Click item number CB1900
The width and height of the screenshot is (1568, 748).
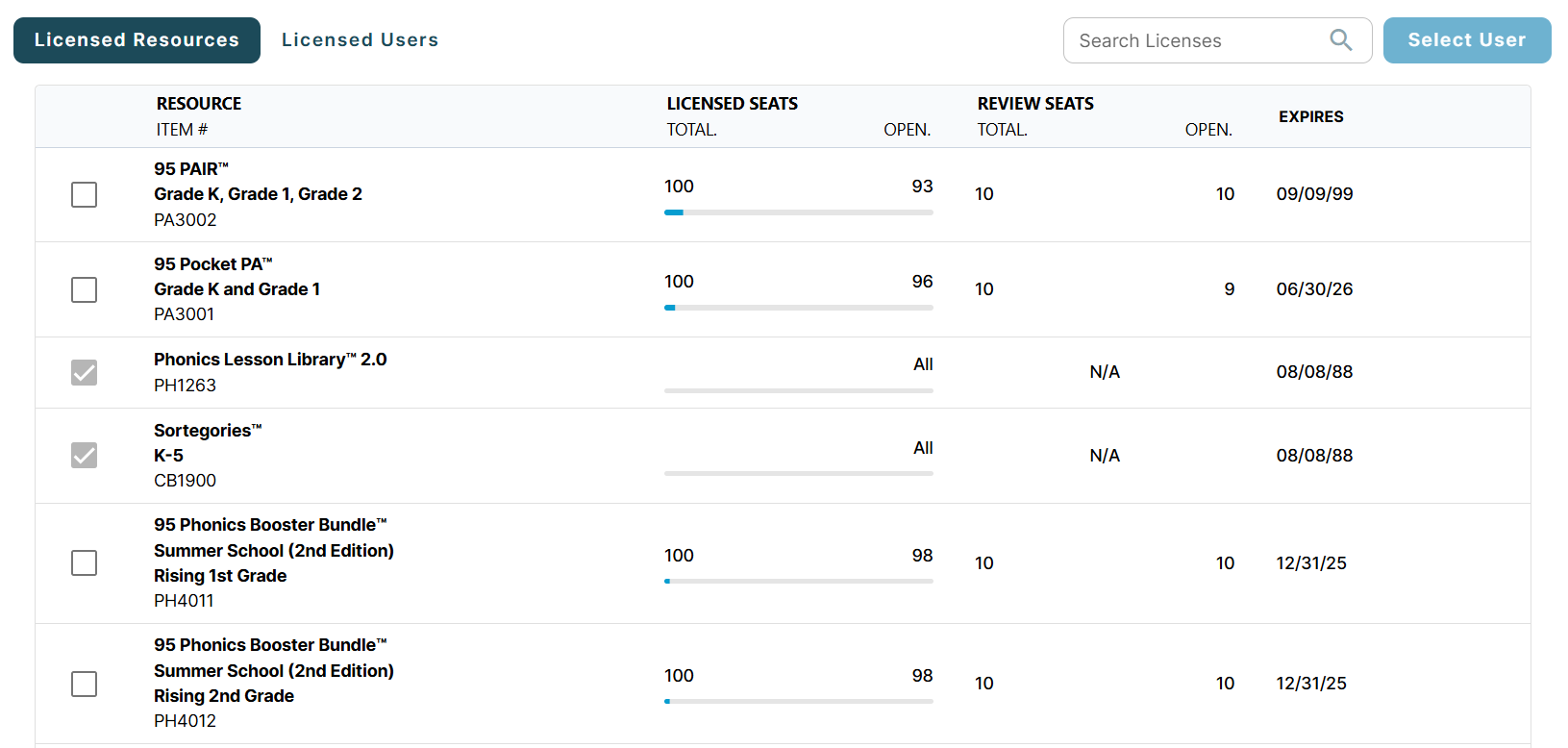pyautogui.click(x=186, y=481)
